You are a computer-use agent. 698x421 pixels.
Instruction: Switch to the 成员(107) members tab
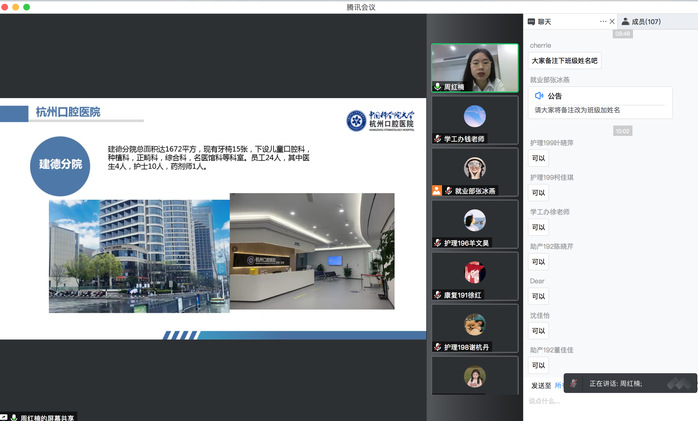(x=641, y=21)
